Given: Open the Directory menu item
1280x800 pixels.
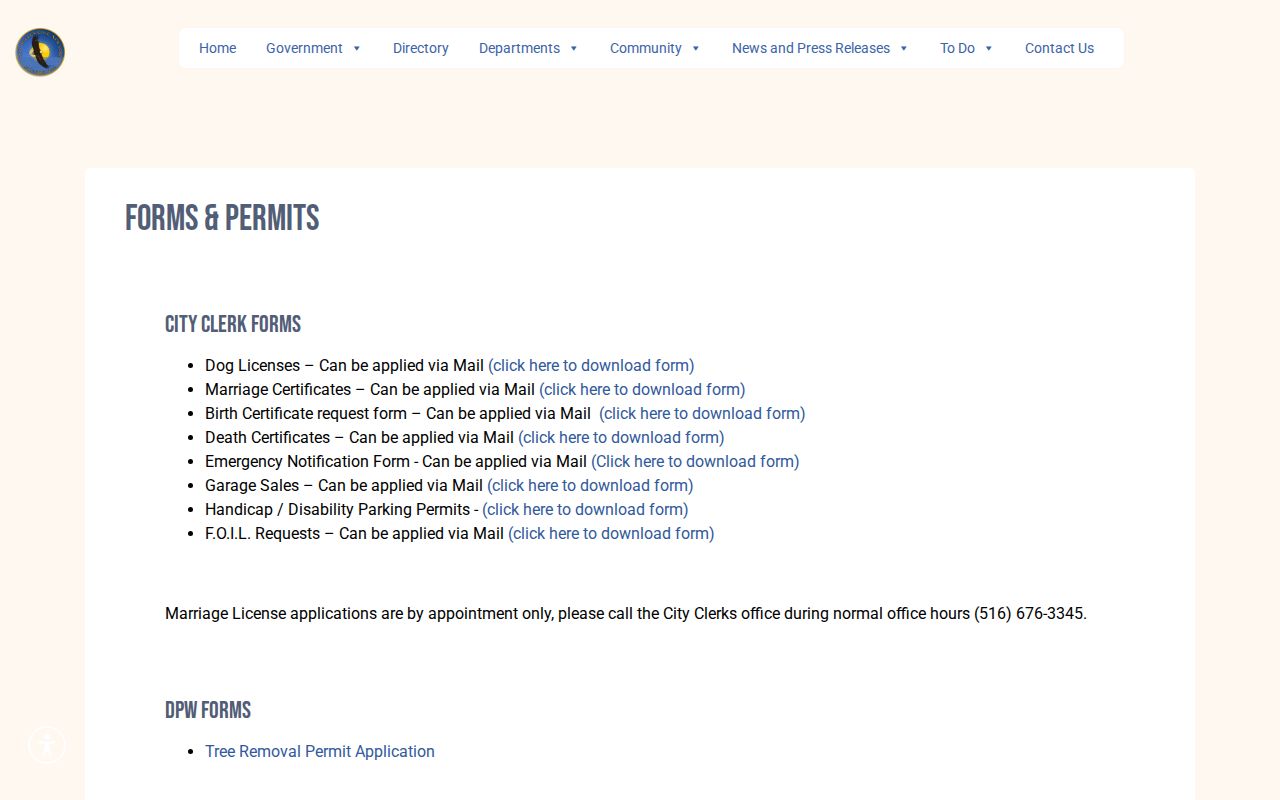Looking at the screenshot, I should point(420,48).
